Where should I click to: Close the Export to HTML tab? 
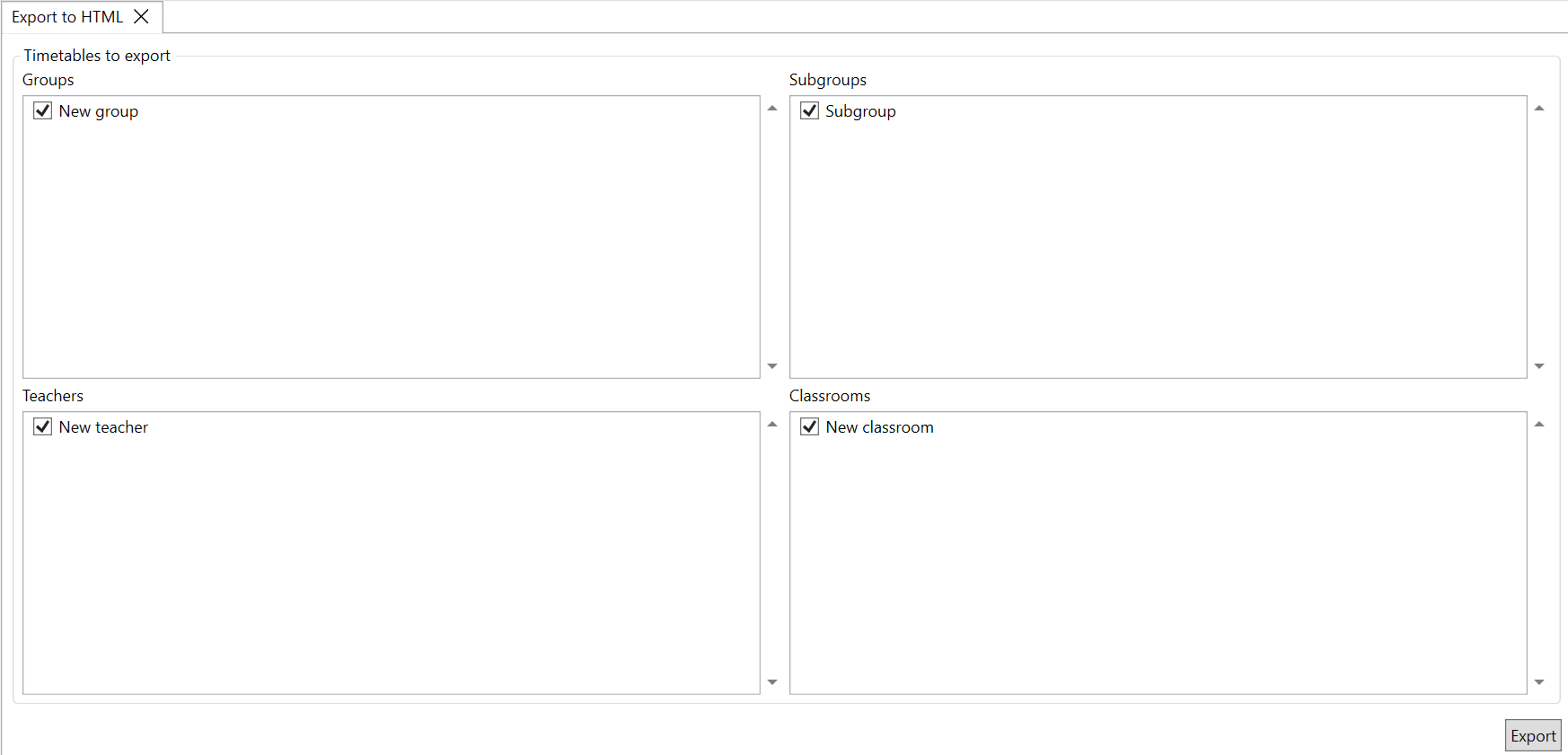(x=141, y=17)
